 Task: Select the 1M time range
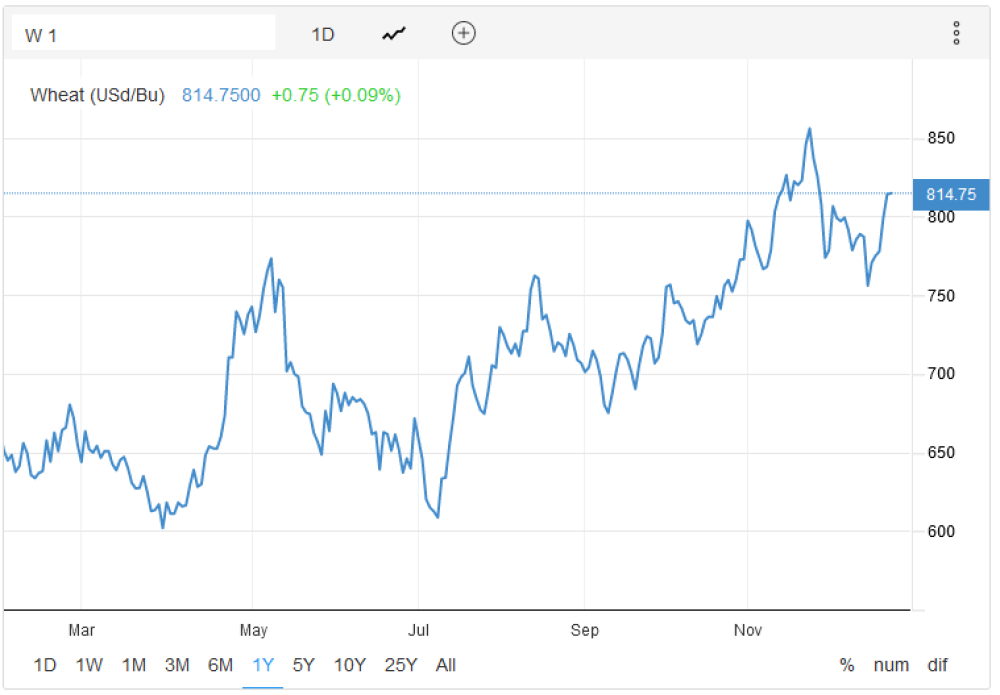click(134, 665)
